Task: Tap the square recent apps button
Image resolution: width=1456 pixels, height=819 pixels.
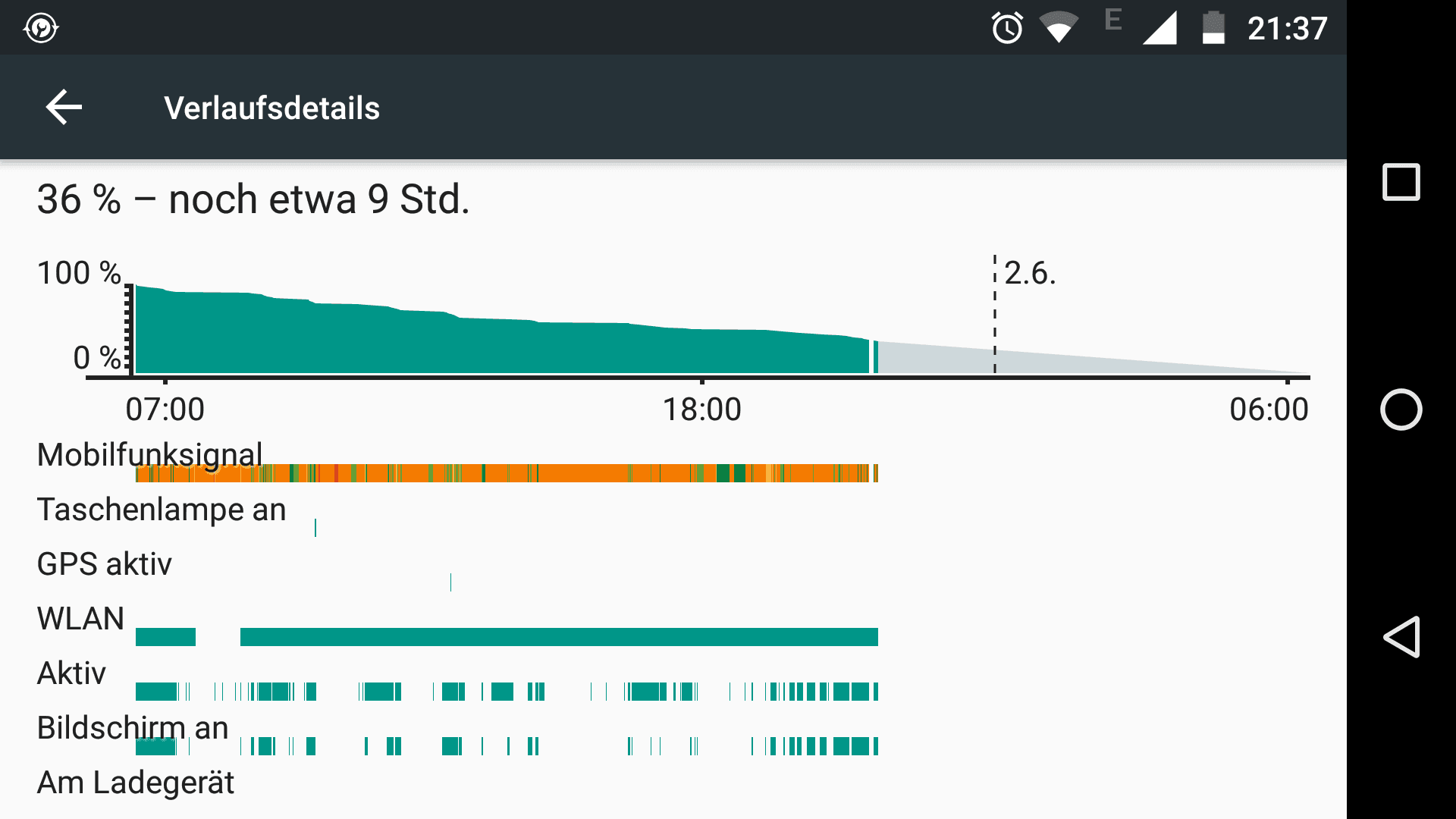Action: [x=1401, y=182]
